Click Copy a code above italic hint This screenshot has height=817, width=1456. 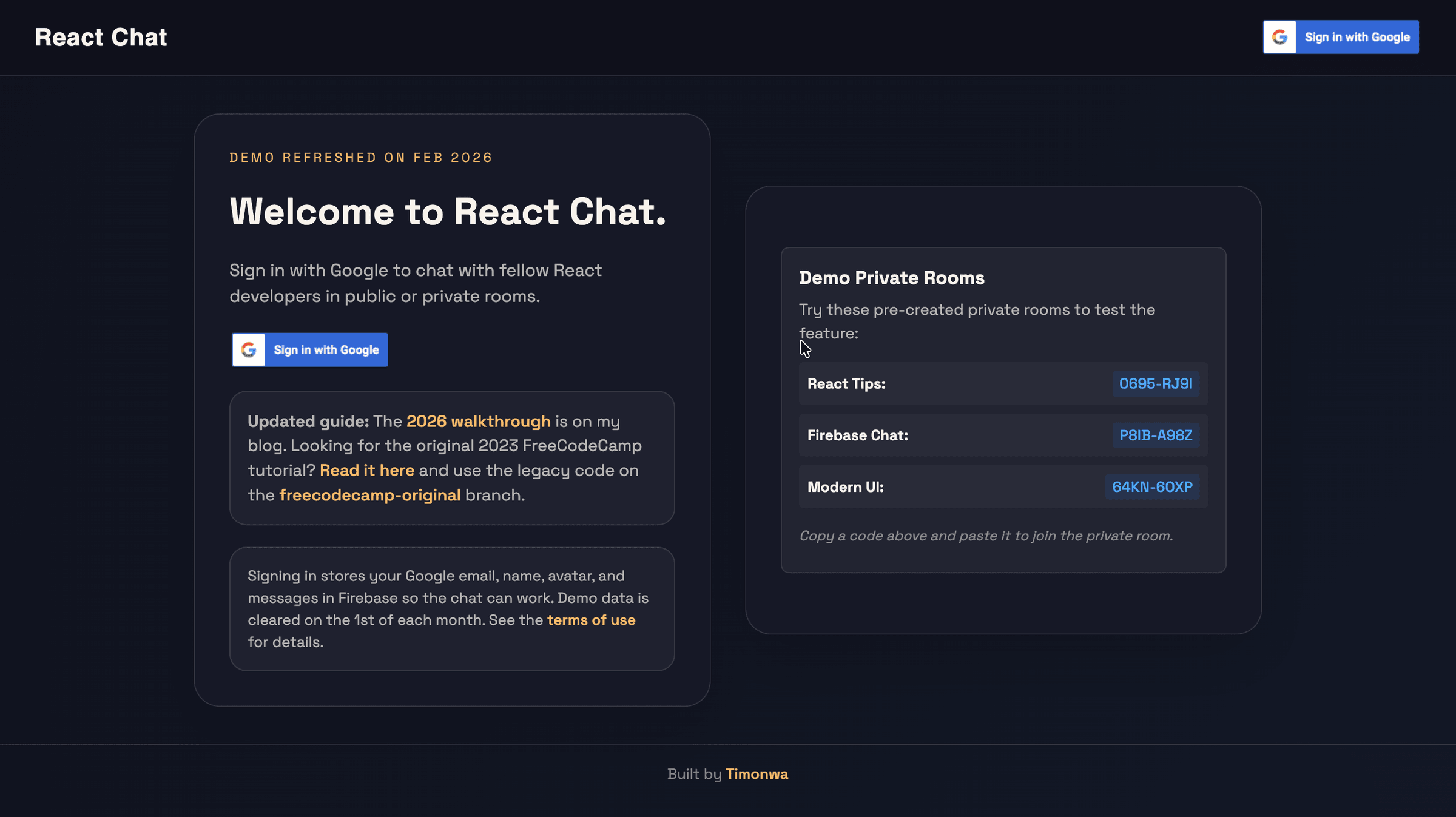[x=986, y=536]
